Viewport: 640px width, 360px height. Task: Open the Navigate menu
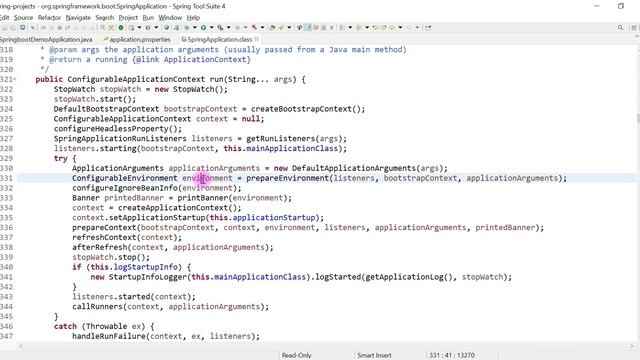pos(78,18)
